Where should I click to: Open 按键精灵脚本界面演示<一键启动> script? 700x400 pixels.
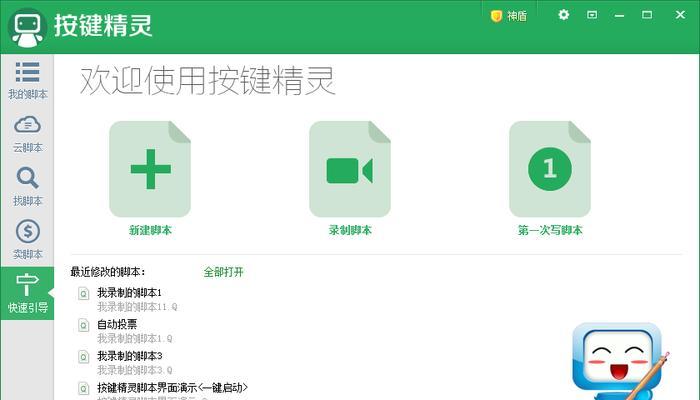tap(172, 388)
